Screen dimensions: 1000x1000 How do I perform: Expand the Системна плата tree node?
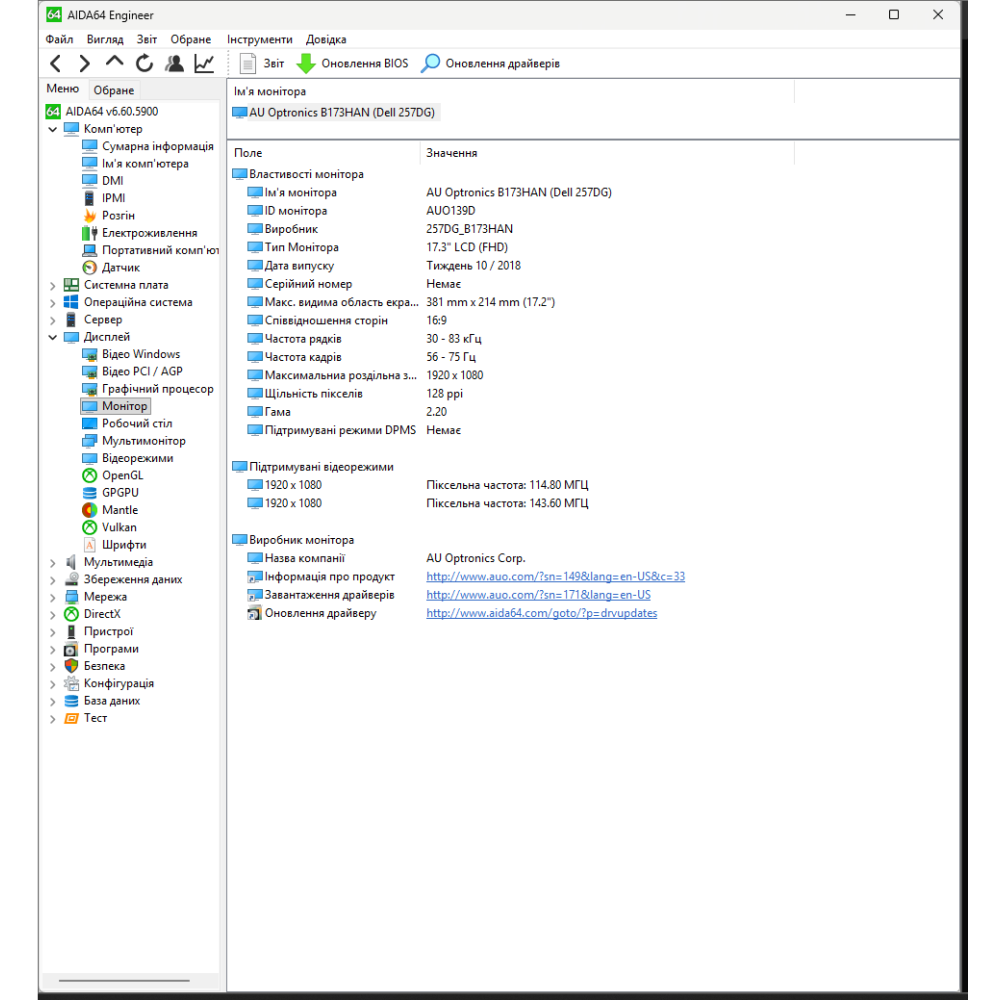pos(53,285)
